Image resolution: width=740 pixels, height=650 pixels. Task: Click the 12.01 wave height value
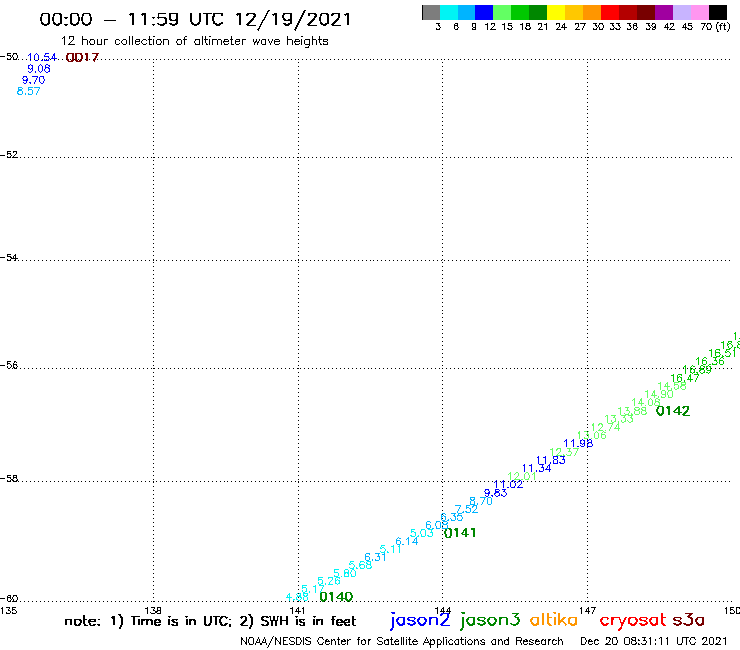(x=522, y=477)
